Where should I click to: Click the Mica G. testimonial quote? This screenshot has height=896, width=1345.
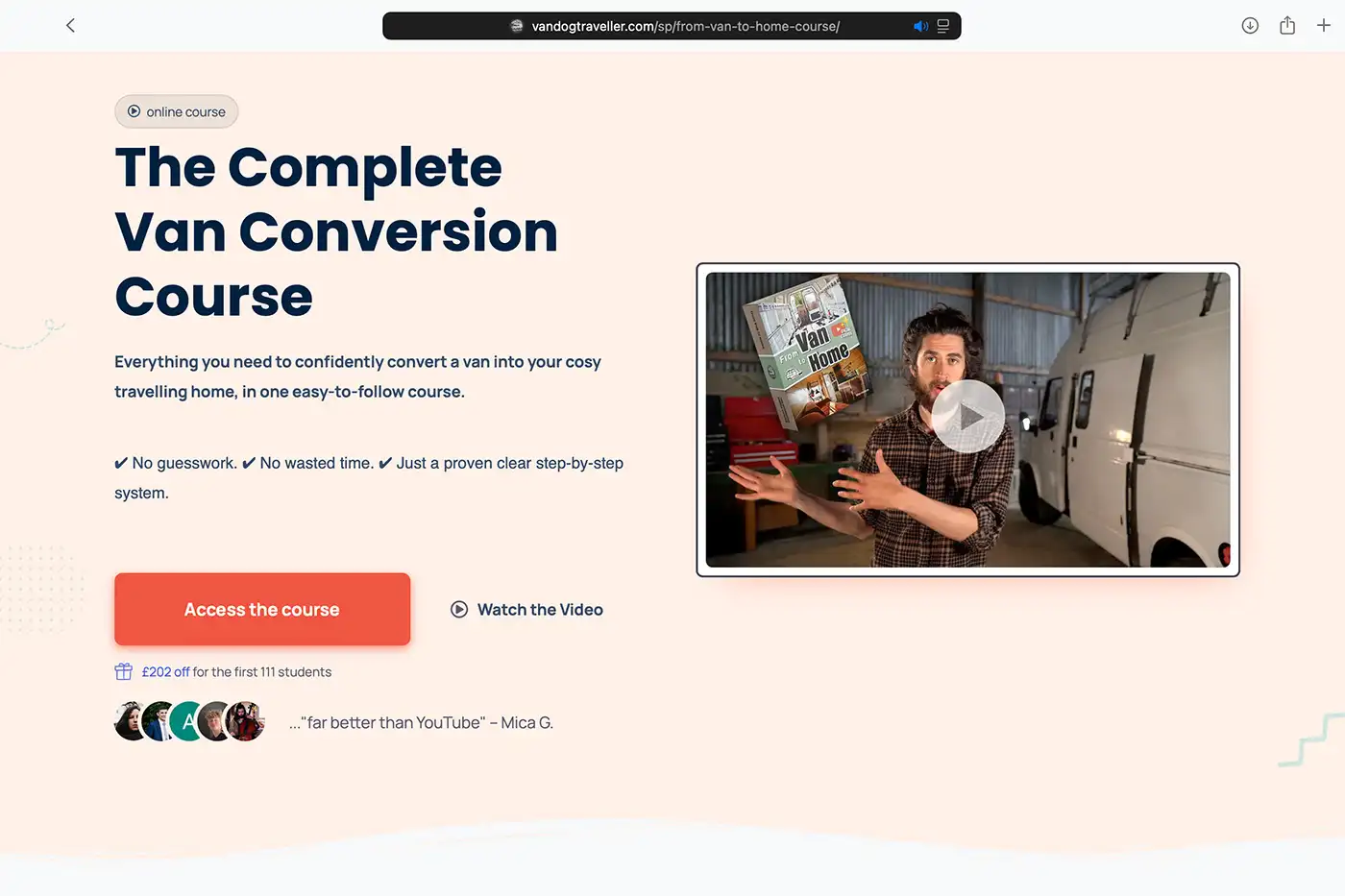421,722
